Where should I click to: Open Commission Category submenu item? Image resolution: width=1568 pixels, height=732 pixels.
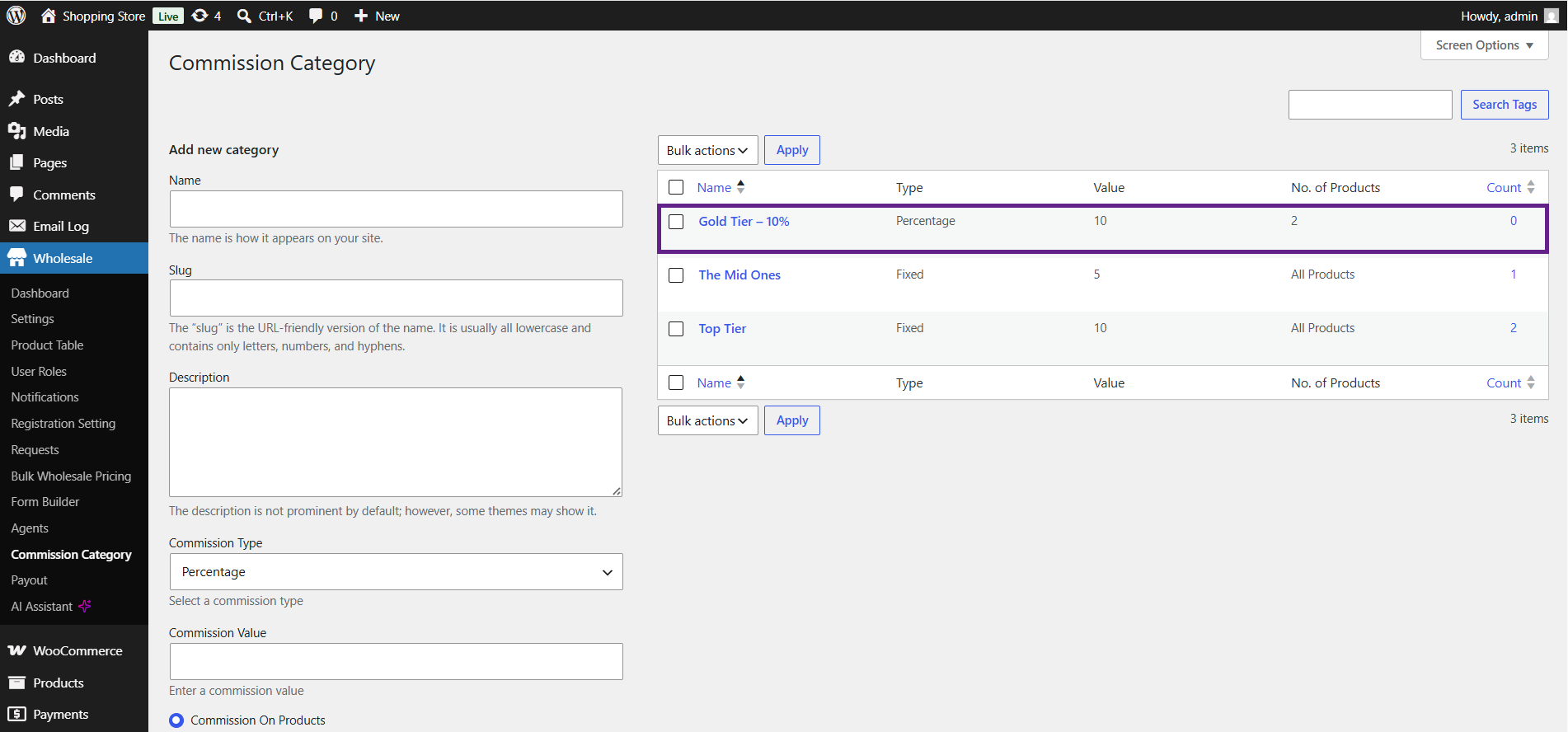(71, 555)
